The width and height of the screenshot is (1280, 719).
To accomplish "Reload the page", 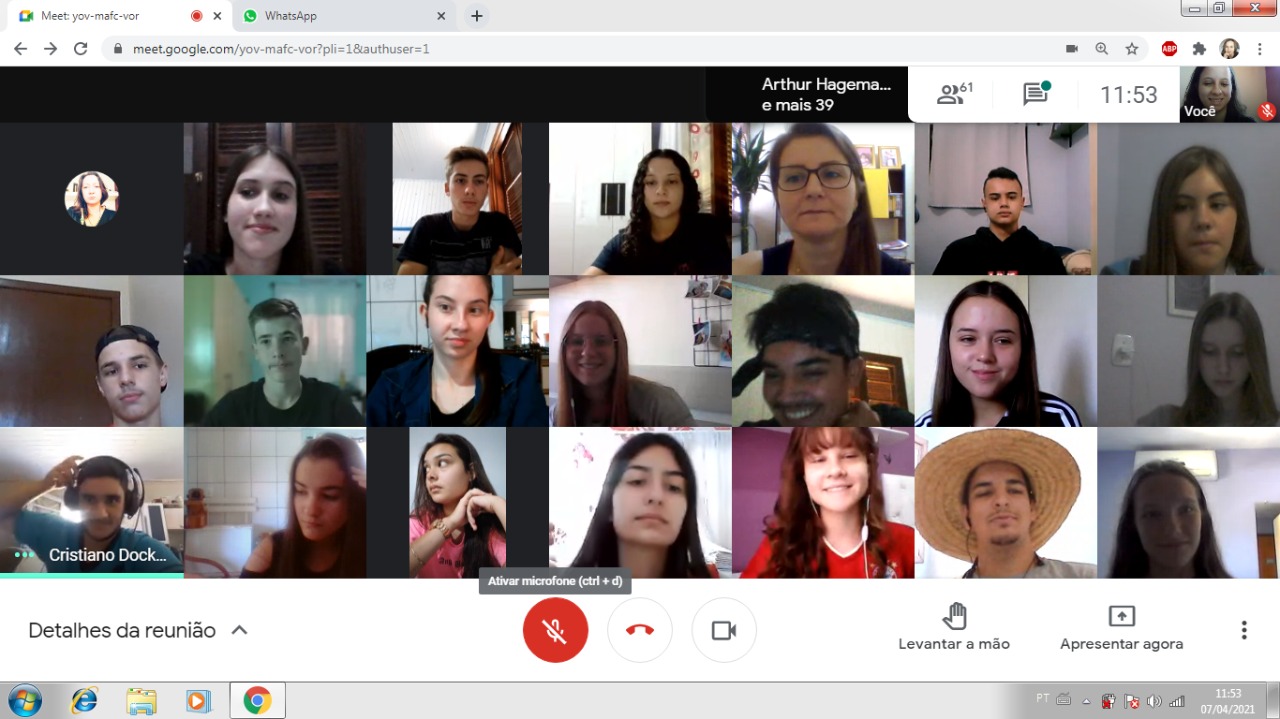I will (81, 48).
